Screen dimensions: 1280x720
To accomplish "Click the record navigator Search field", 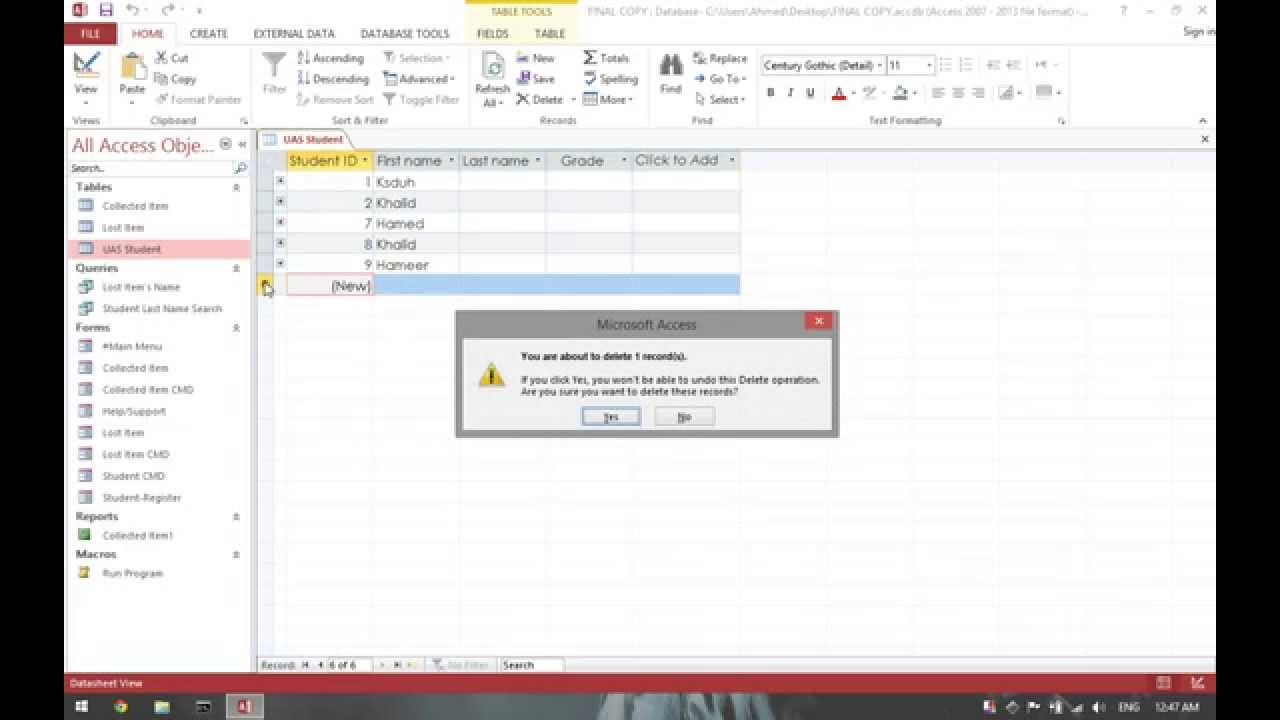I will click(x=532, y=665).
